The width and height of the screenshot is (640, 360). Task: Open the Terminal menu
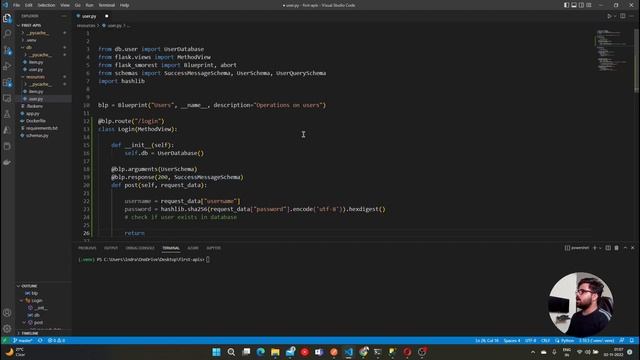pos(107,5)
